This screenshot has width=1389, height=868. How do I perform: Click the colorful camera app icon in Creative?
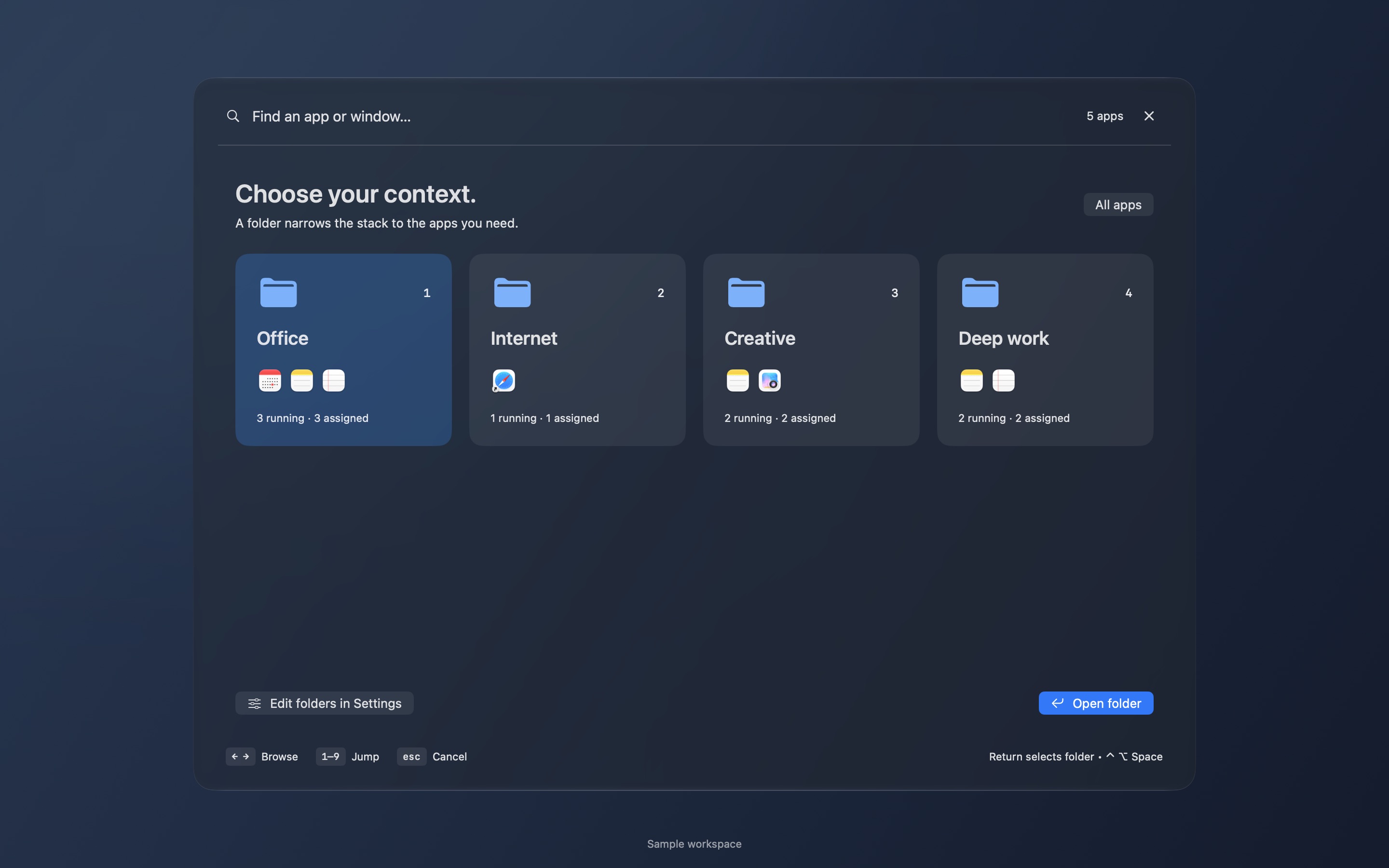tap(770, 380)
